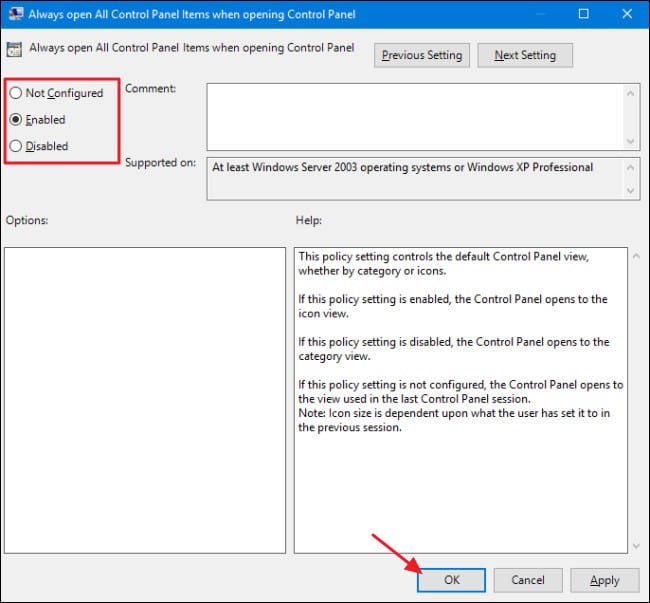This screenshot has height=603, width=650.
Task: Click the Cancel button
Action: tap(528, 580)
